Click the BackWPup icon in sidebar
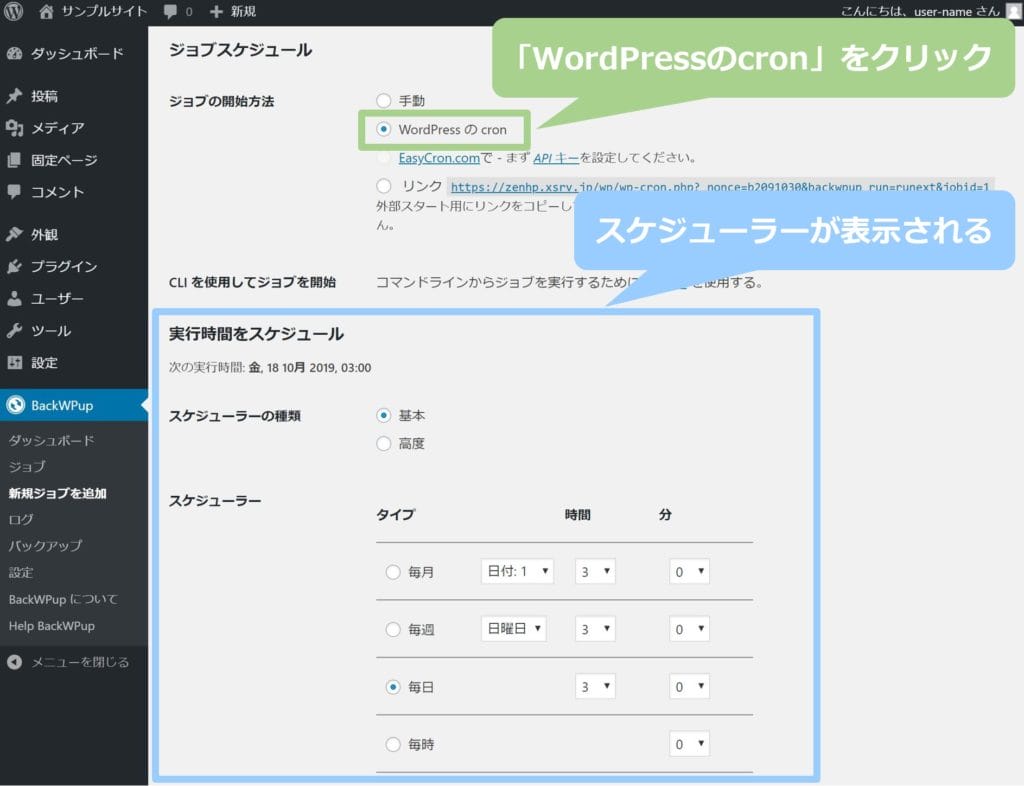1024x786 pixels. [15, 405]
